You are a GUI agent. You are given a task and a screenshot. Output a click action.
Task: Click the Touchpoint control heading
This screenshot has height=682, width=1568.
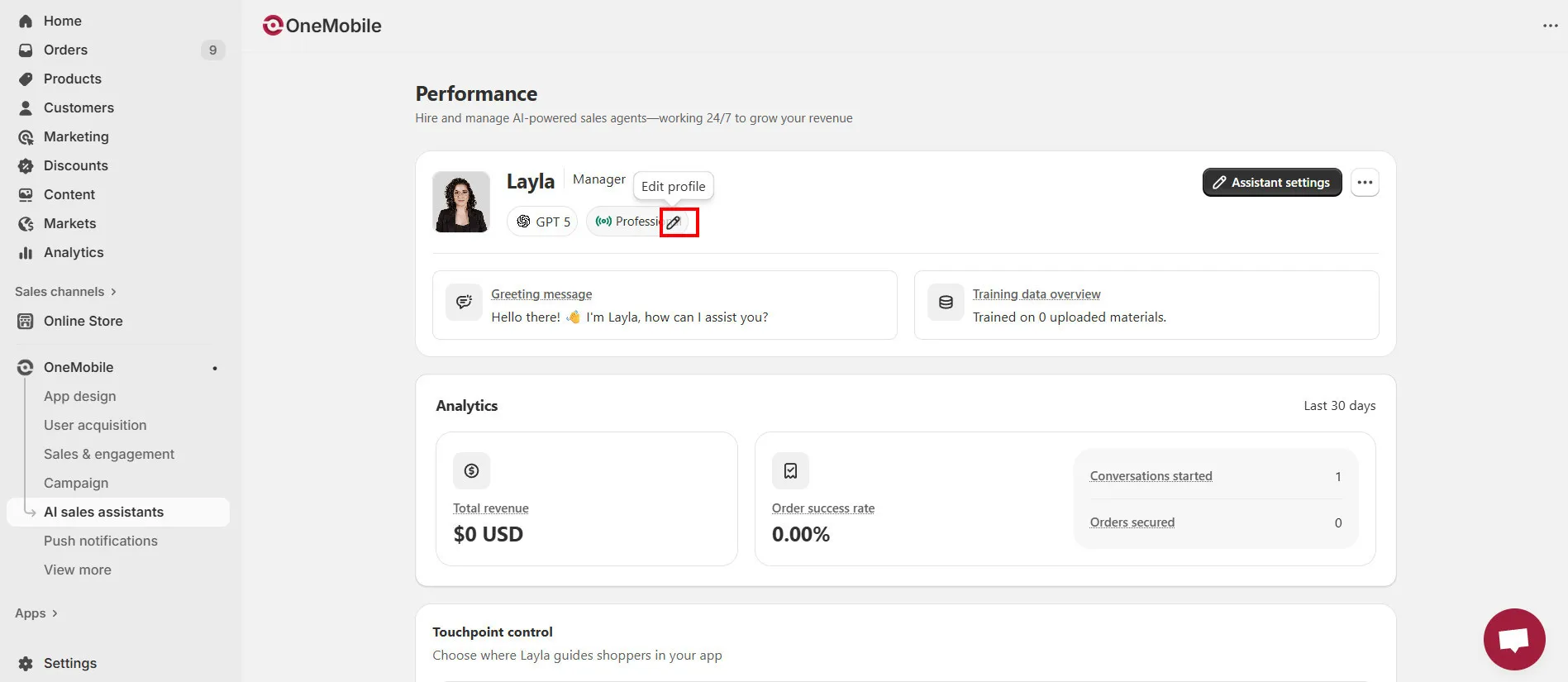(493, 632)
